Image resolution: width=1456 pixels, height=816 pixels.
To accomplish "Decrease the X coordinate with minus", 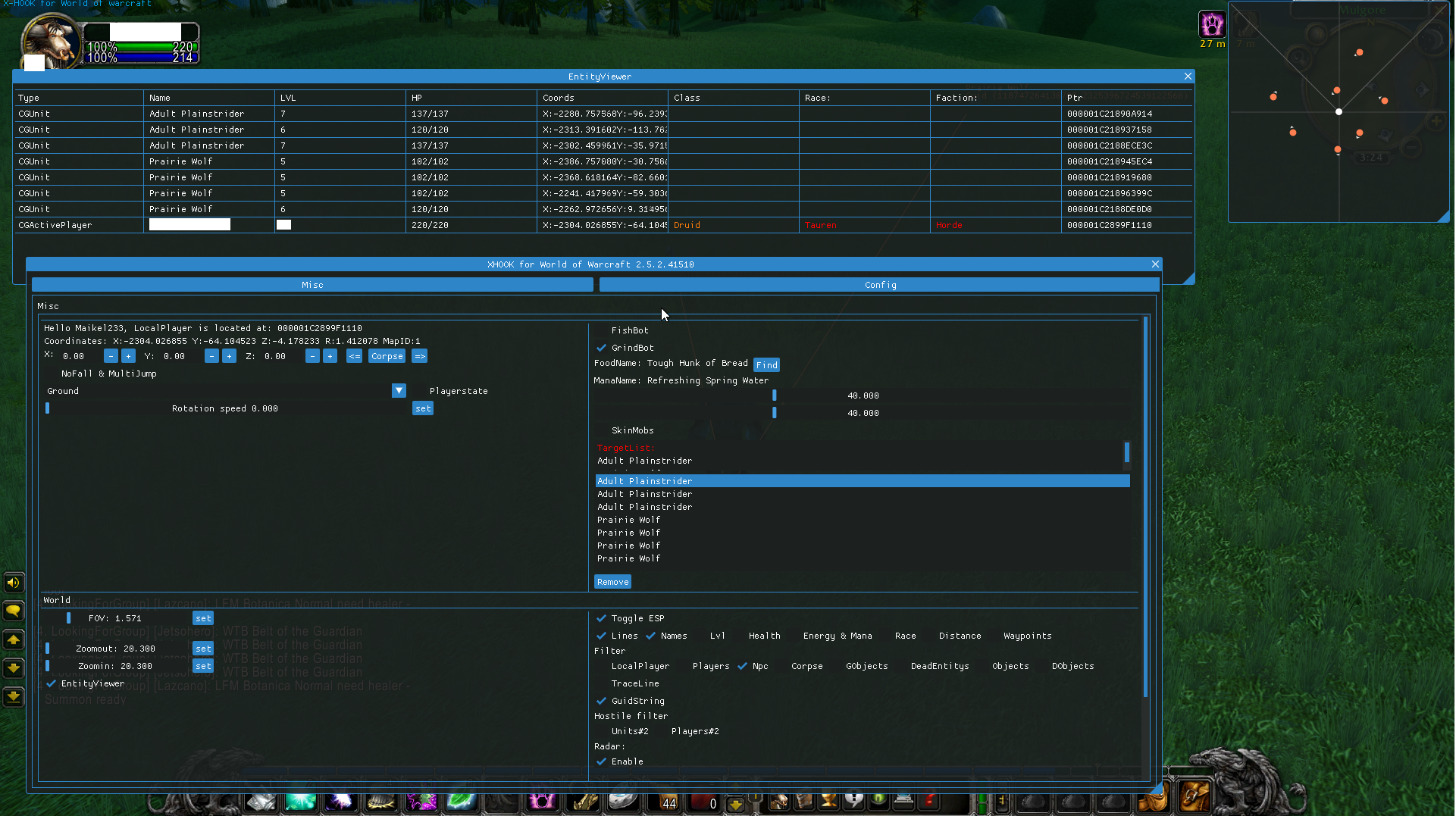I will coord(111,356).
